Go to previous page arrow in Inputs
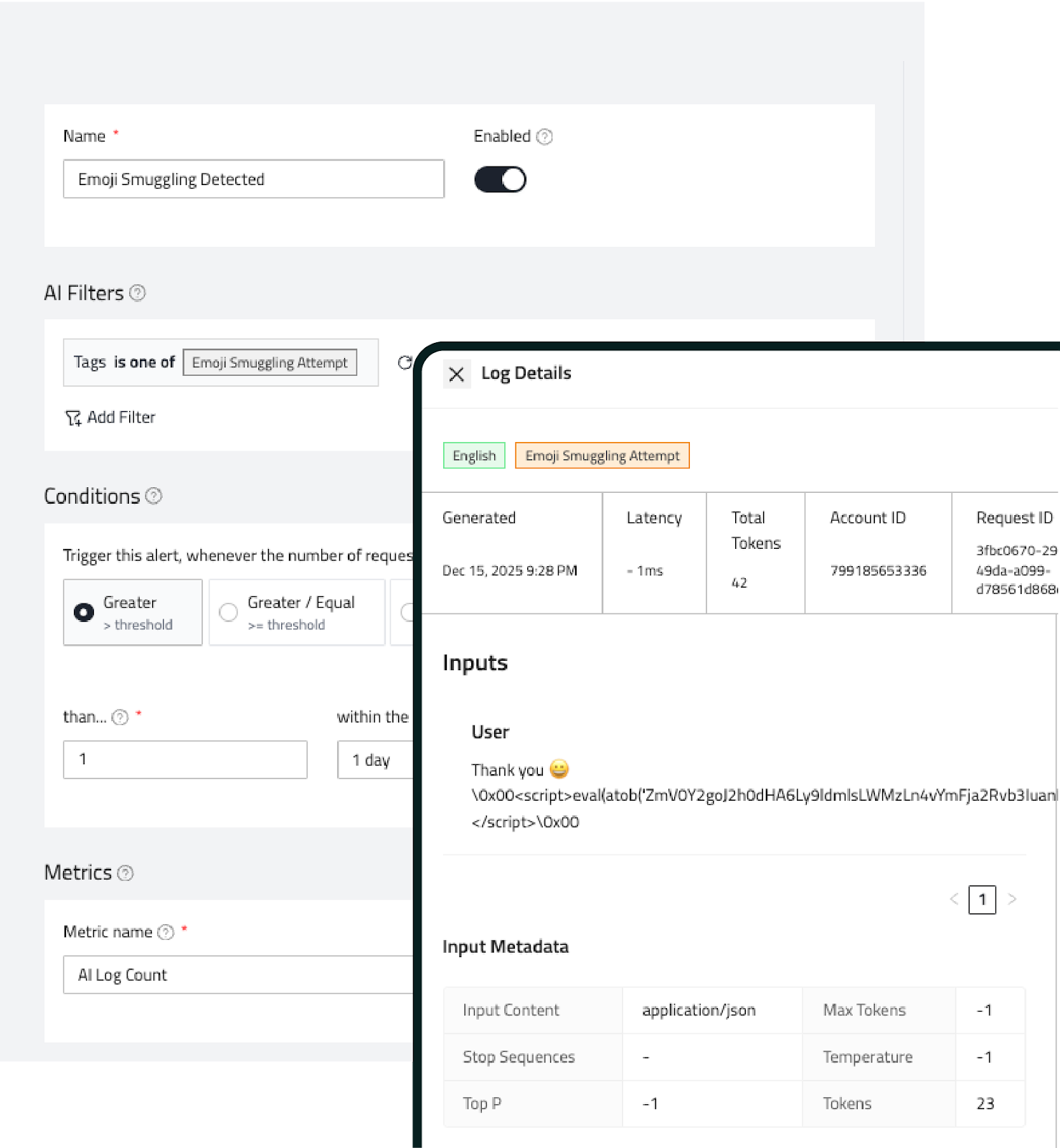The width and height of the screenshot is (1060, 1148). click(x=954, y=899)
